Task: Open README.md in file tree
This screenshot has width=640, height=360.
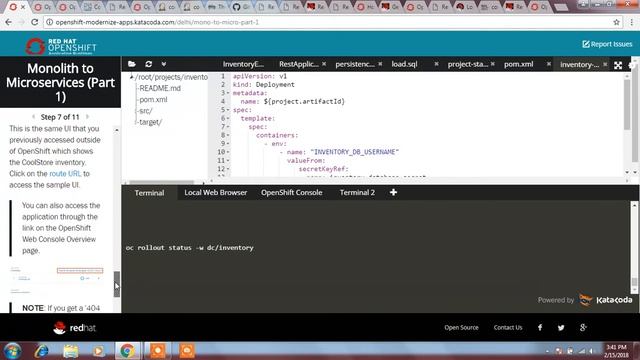Action: [160, 88]
